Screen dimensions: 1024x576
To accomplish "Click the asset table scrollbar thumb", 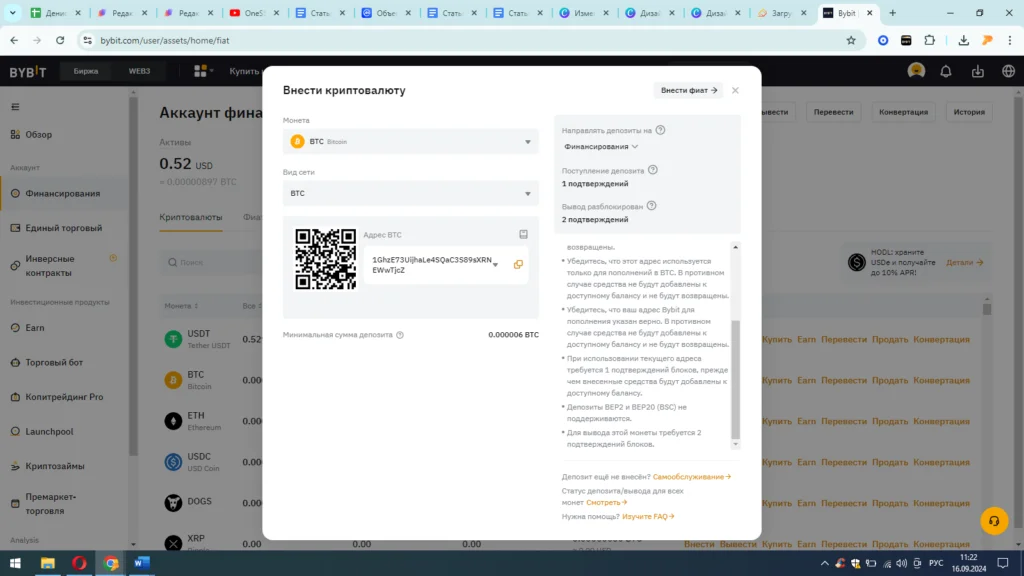I will [987, 308].
